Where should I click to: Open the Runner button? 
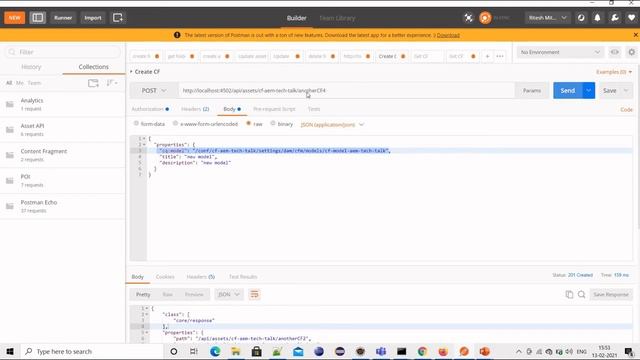pos(63,18)
